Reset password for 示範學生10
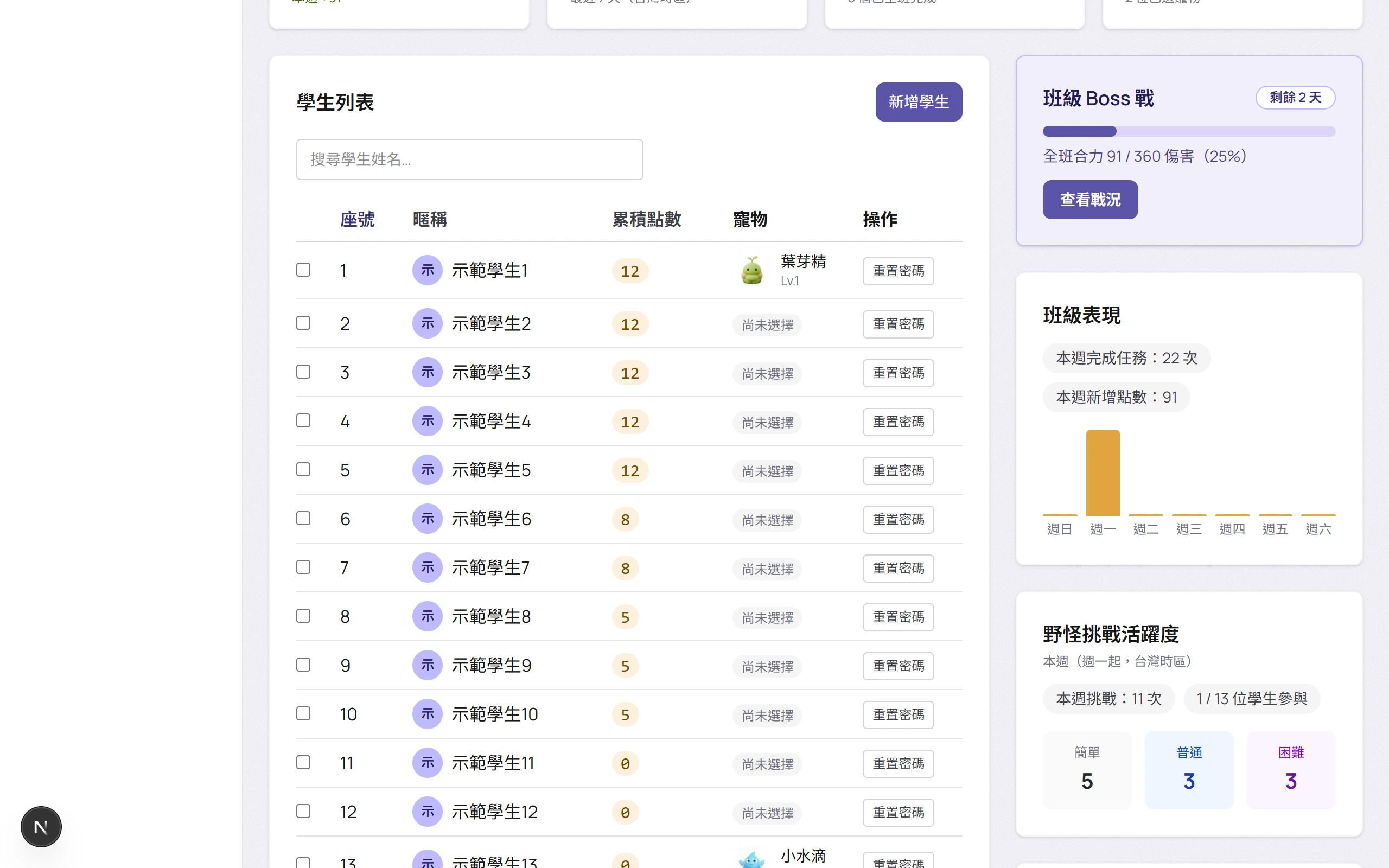 point(897,714)
